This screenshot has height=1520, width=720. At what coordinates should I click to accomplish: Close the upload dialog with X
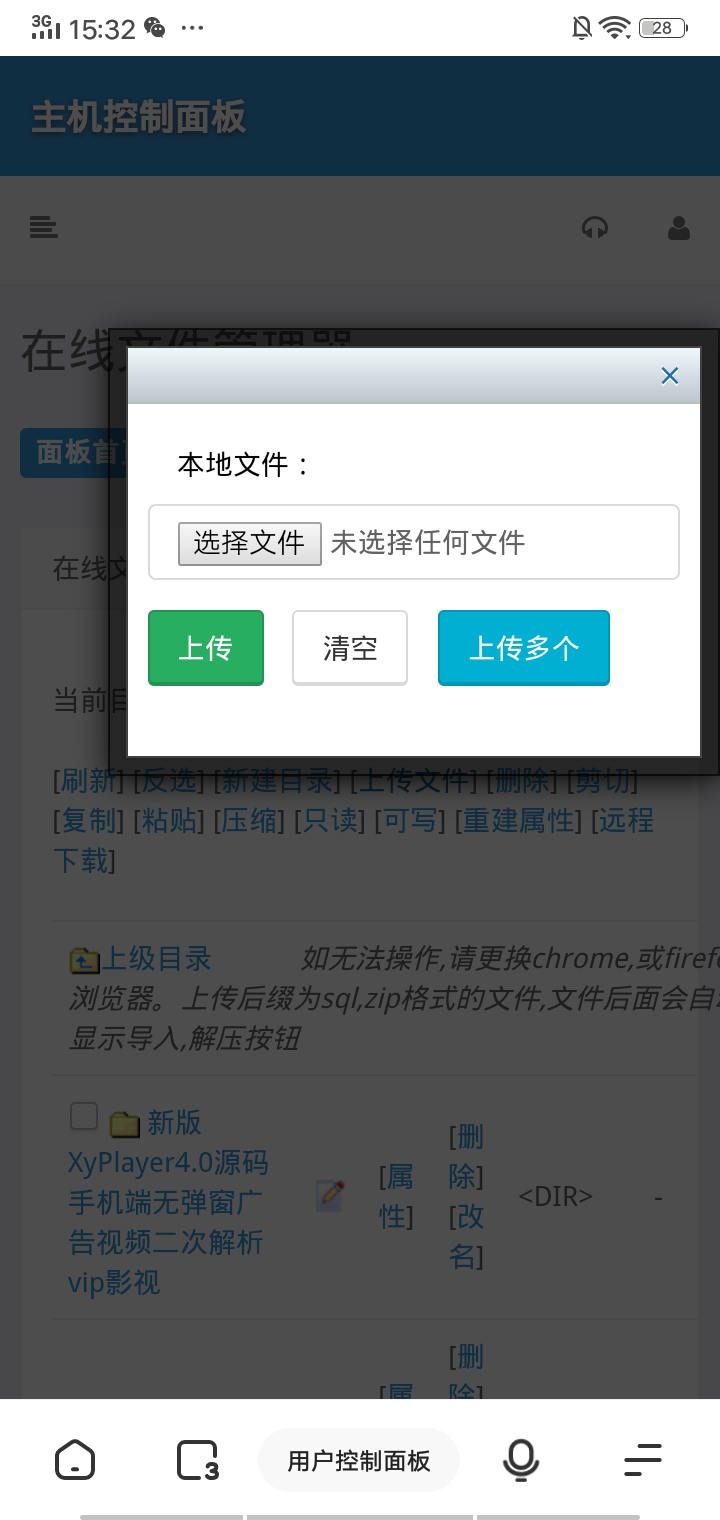(x=670, y=376)
